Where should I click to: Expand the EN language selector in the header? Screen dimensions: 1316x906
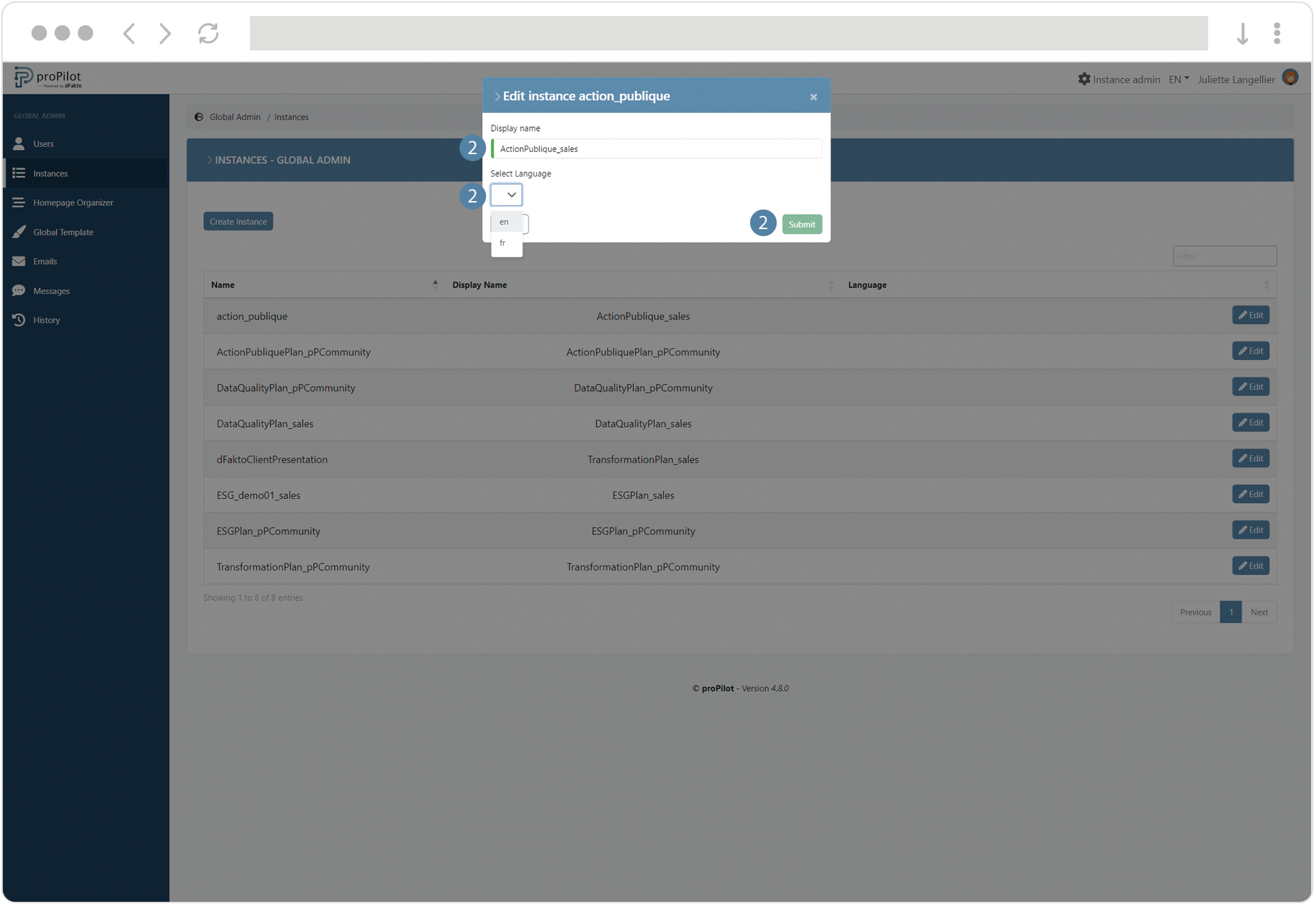pos(1177,78)
